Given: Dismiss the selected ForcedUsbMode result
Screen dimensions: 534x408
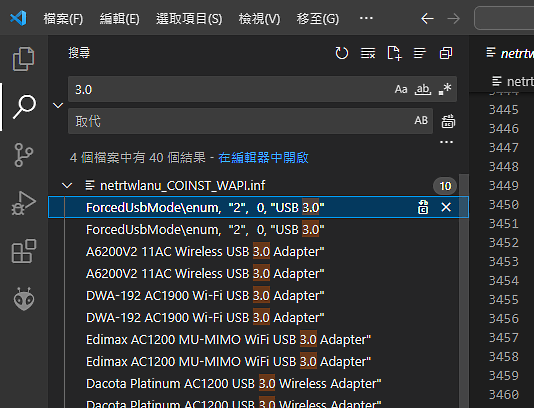Looking at the screenshot, I should pos(446,207).
